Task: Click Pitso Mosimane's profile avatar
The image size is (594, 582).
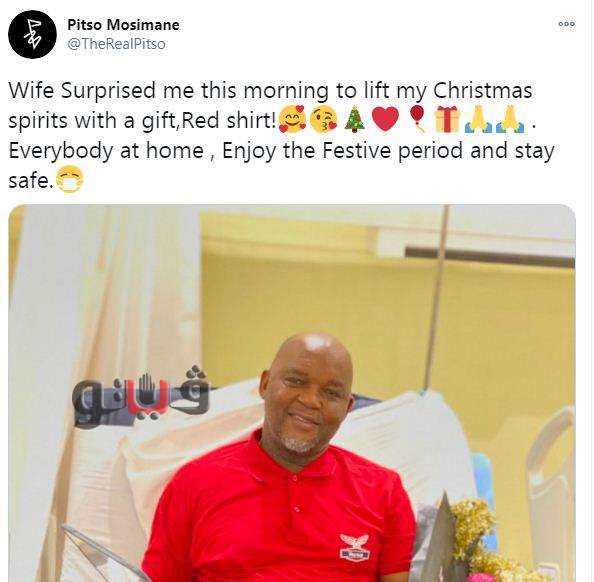Action: [33, 34]
